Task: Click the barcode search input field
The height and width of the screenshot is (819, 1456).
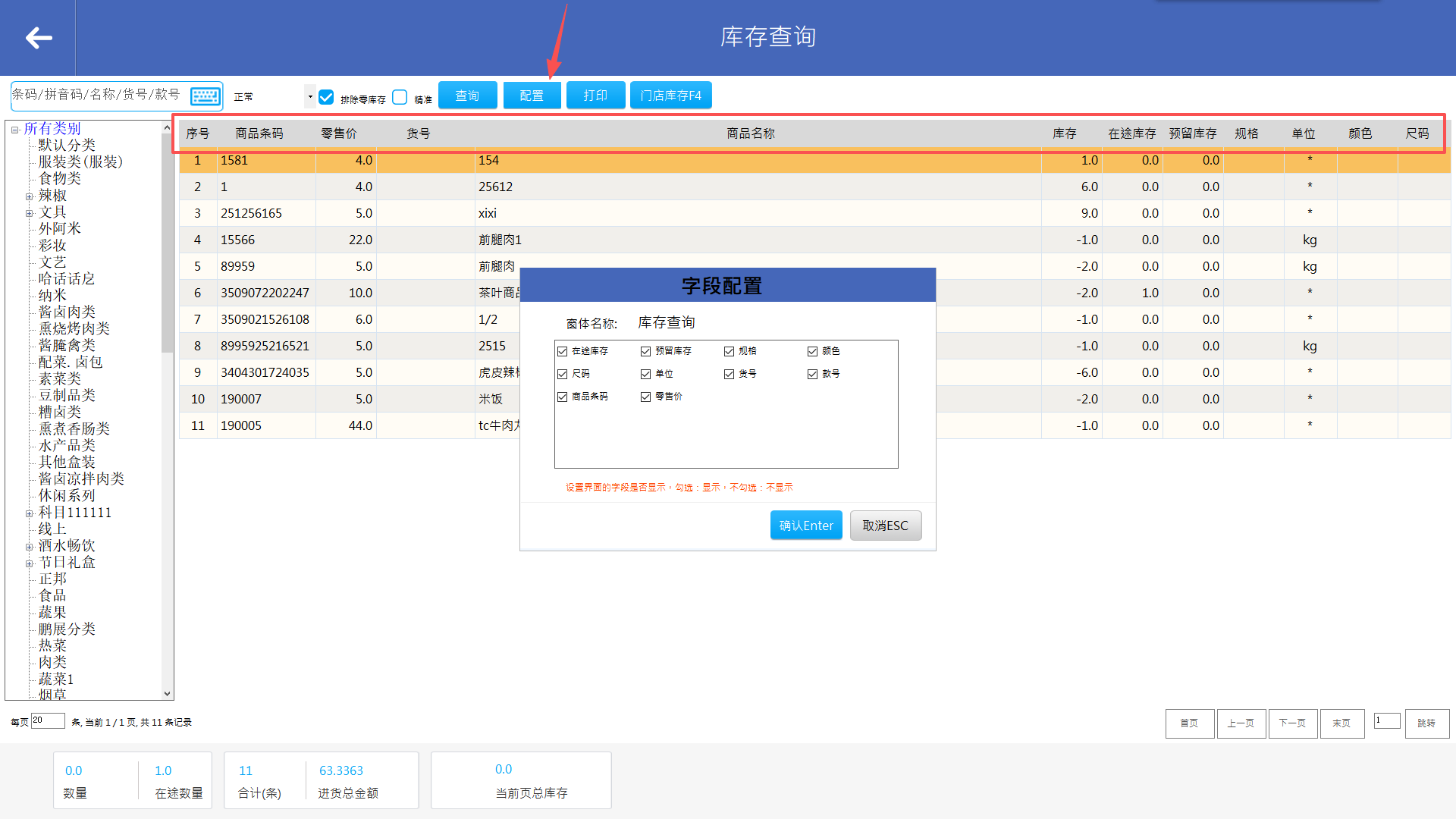Action: point(99,95)
